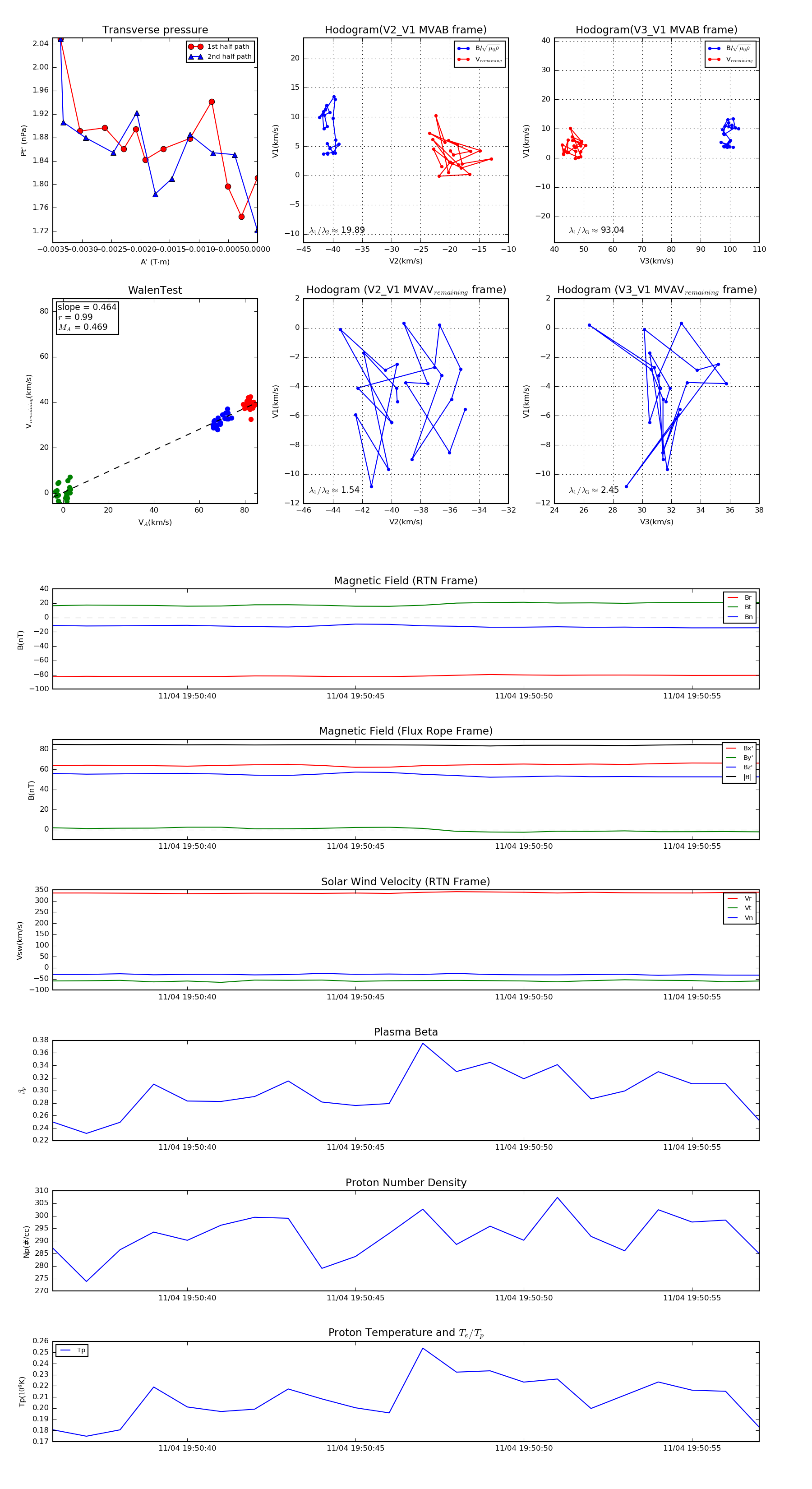
Task: Click the Pt' (nPa) axis label
Action: tap(24, 140)
